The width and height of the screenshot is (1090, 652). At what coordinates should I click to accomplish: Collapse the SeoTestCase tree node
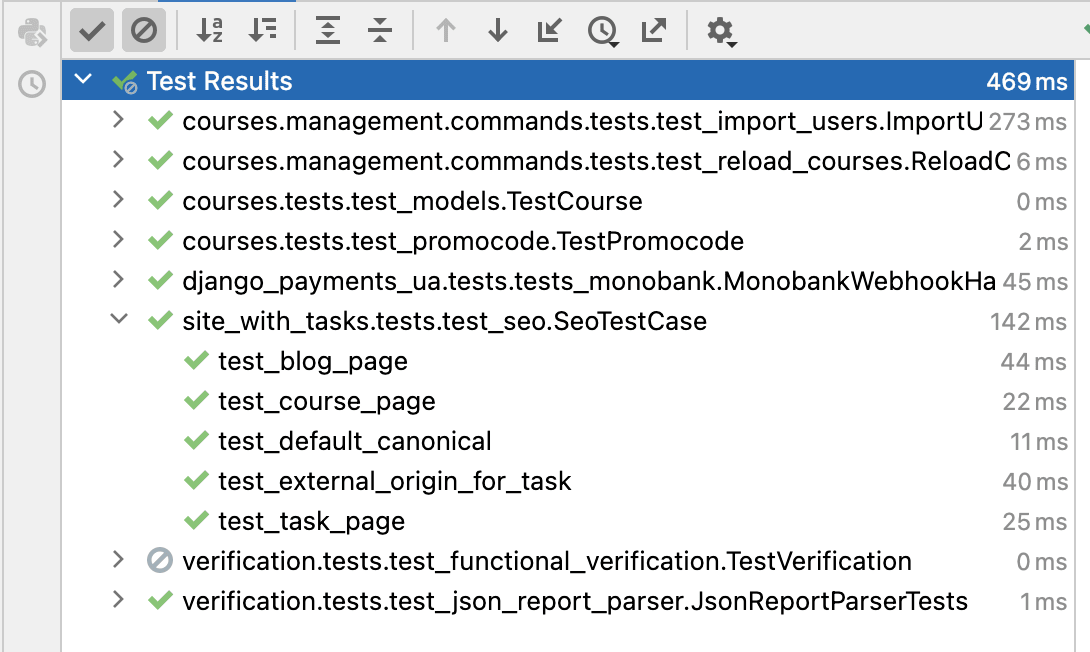point(118,320)
